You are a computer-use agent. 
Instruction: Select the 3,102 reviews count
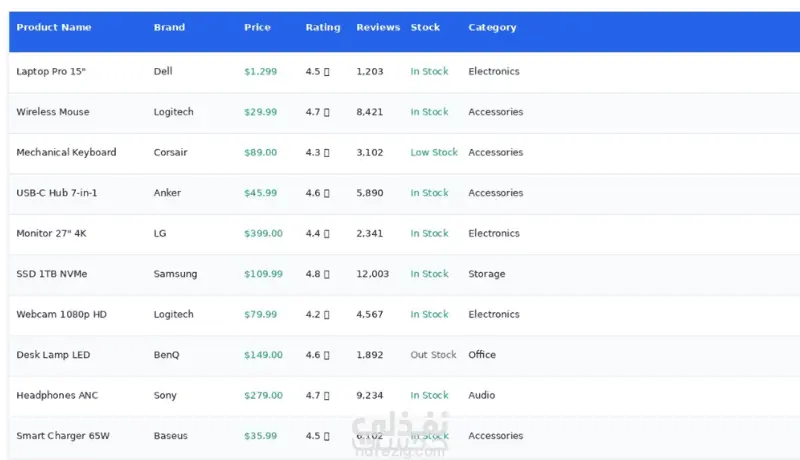click(x=369, y=152)
